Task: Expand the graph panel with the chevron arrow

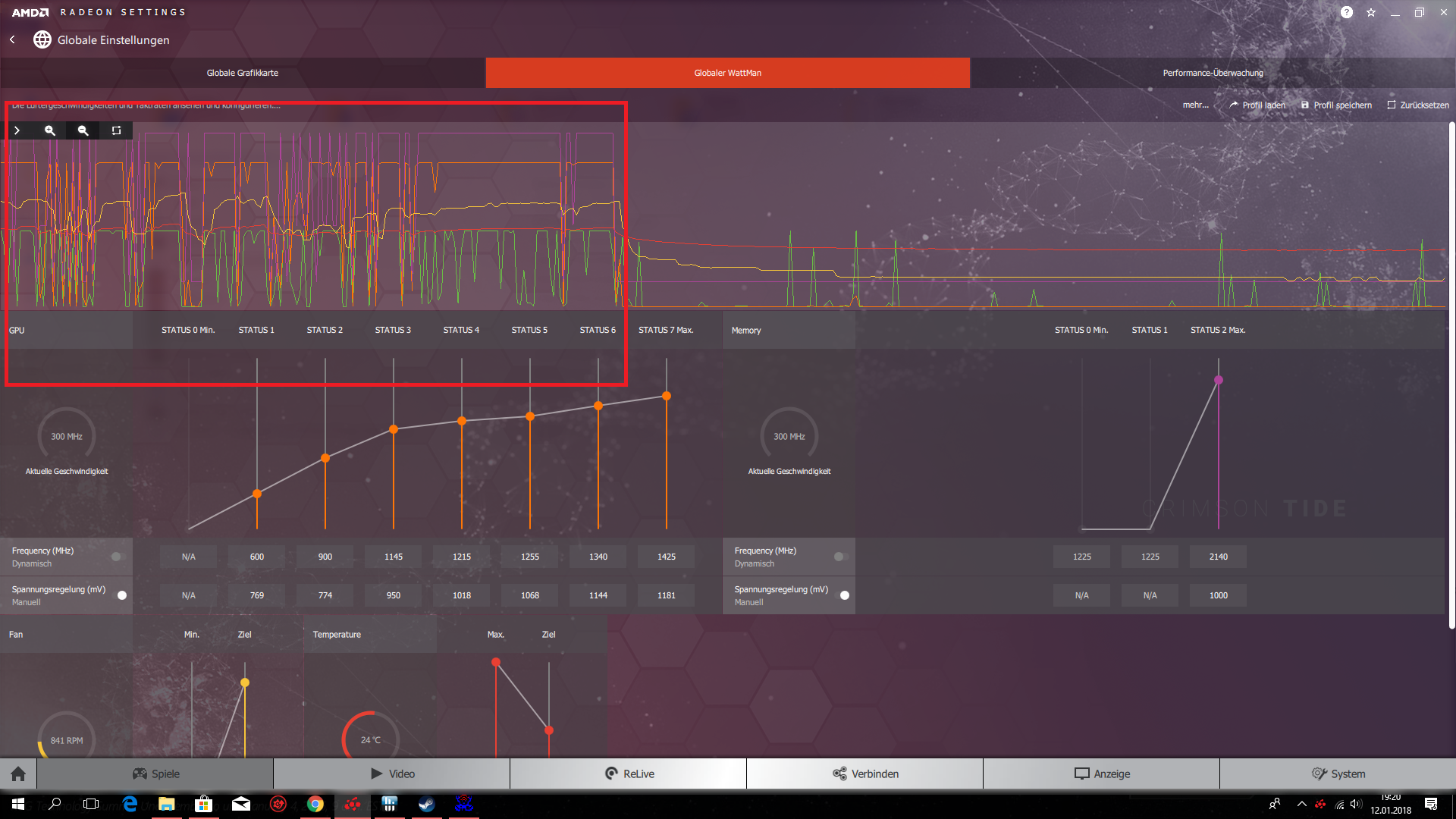Action: (x=17, y=130)
